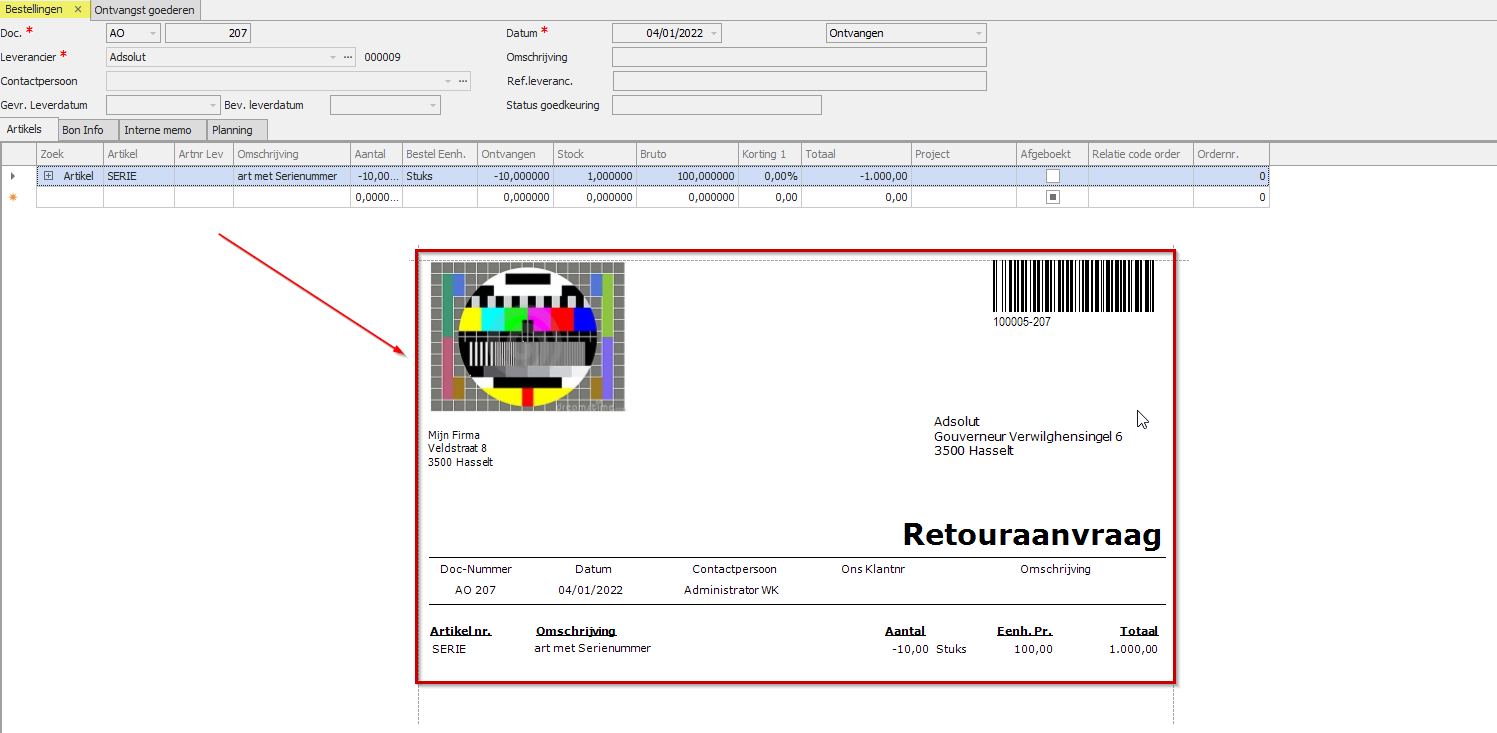Expand the SERIE article row plus icon
Screen dimensions: 1497x733
(x=48, y=176)
